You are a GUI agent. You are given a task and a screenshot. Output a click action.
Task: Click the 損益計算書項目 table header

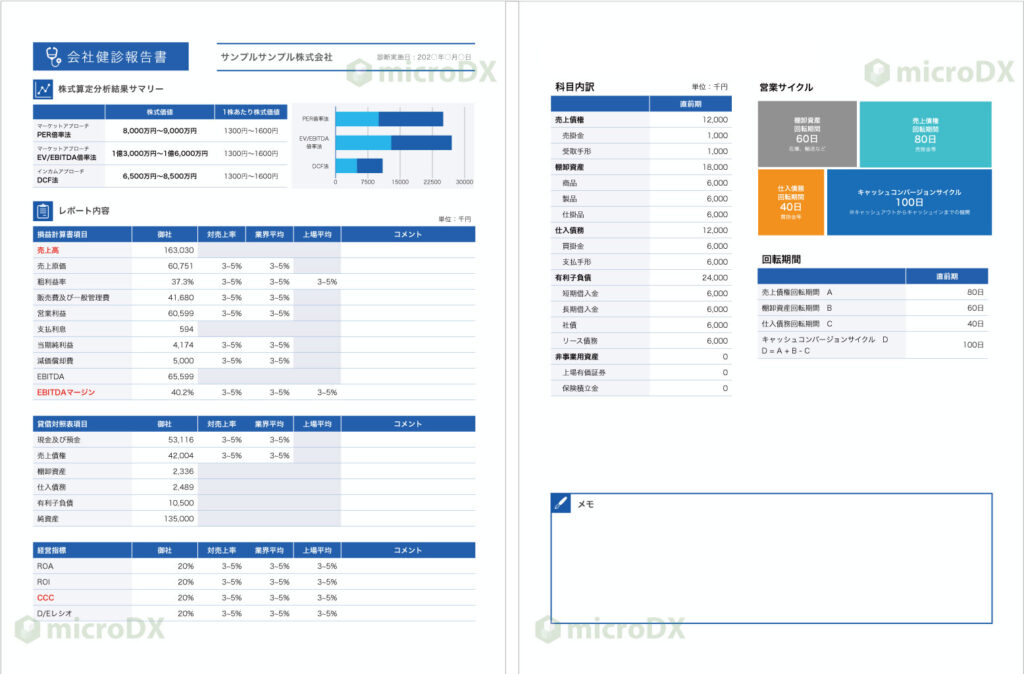click(x=82, y=234)
